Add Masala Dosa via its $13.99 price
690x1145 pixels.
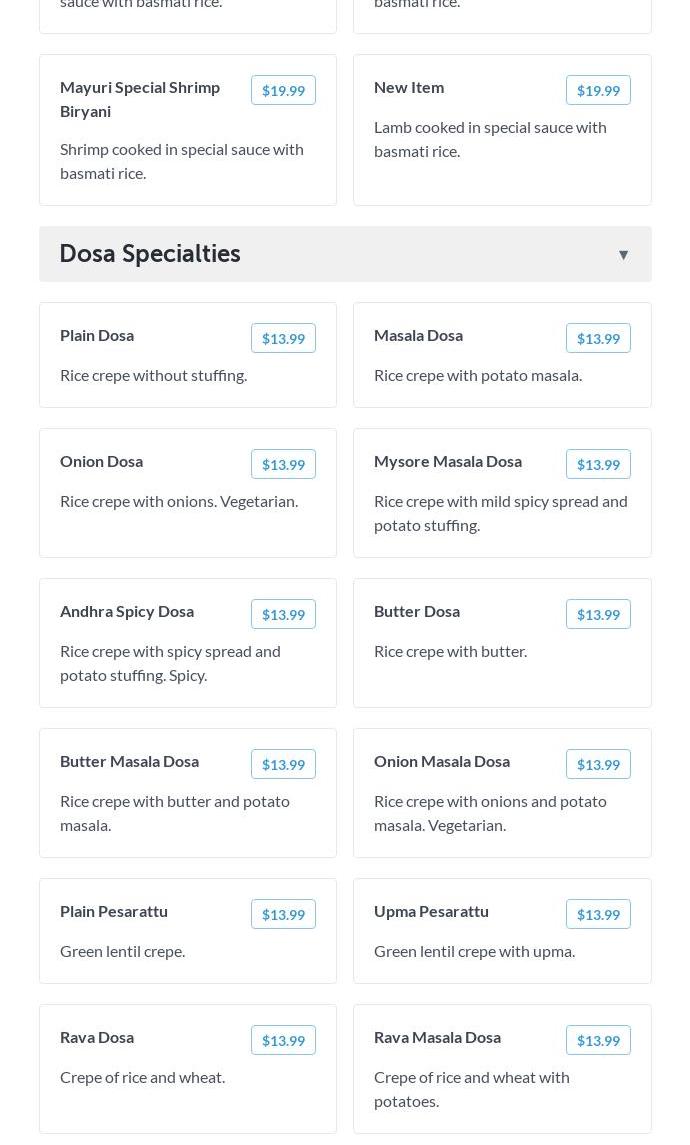[598, 338]
